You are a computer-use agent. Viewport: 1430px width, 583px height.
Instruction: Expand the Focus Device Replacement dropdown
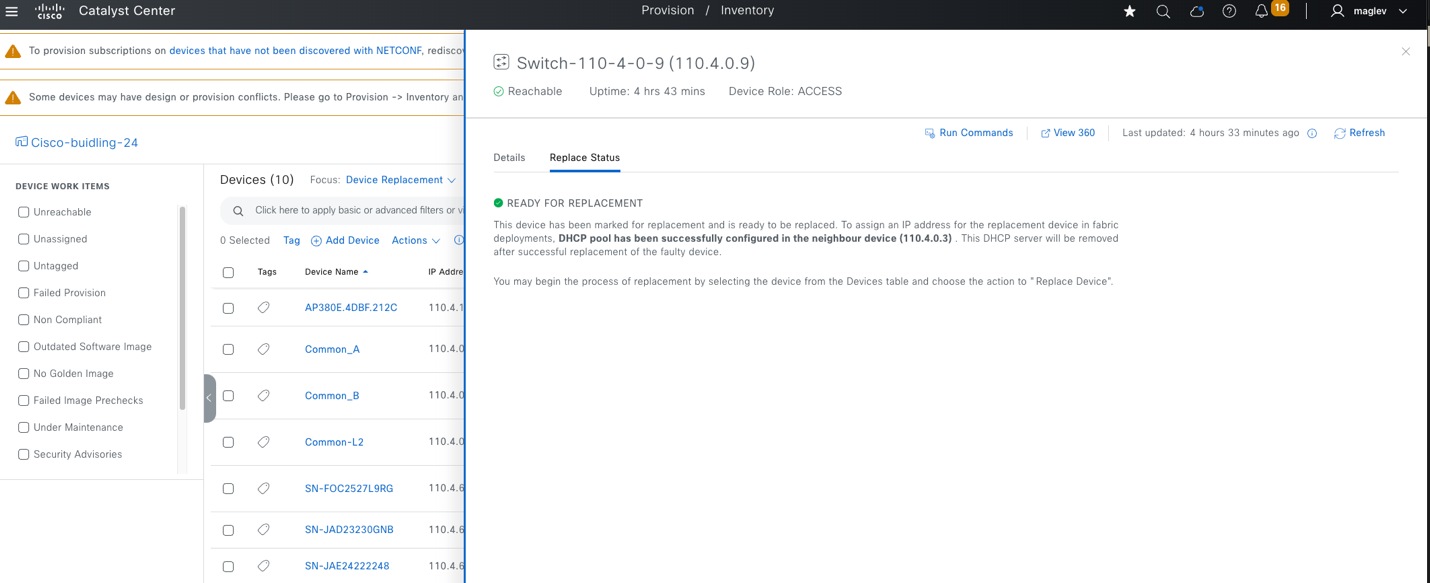(398, 180)
